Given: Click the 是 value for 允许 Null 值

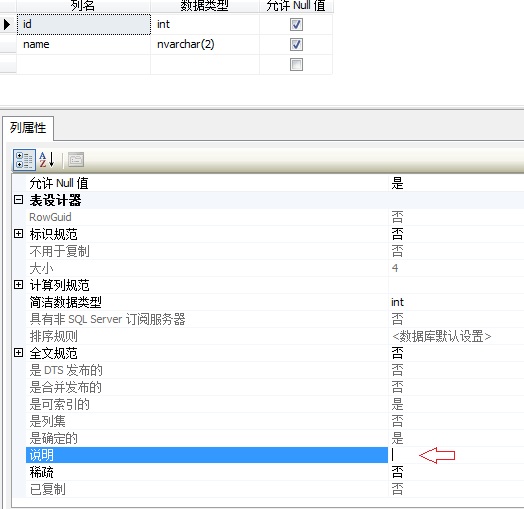Looking at the screenshot, I should [397, 183].
